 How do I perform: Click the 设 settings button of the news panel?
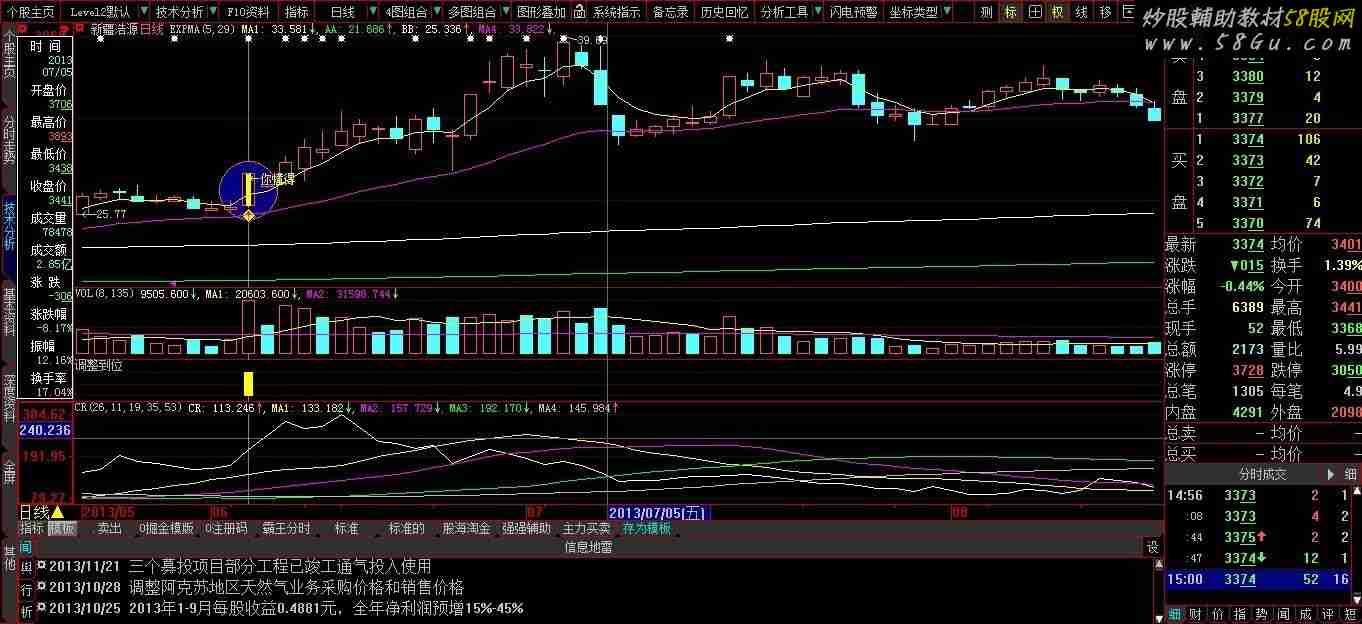1152,547
